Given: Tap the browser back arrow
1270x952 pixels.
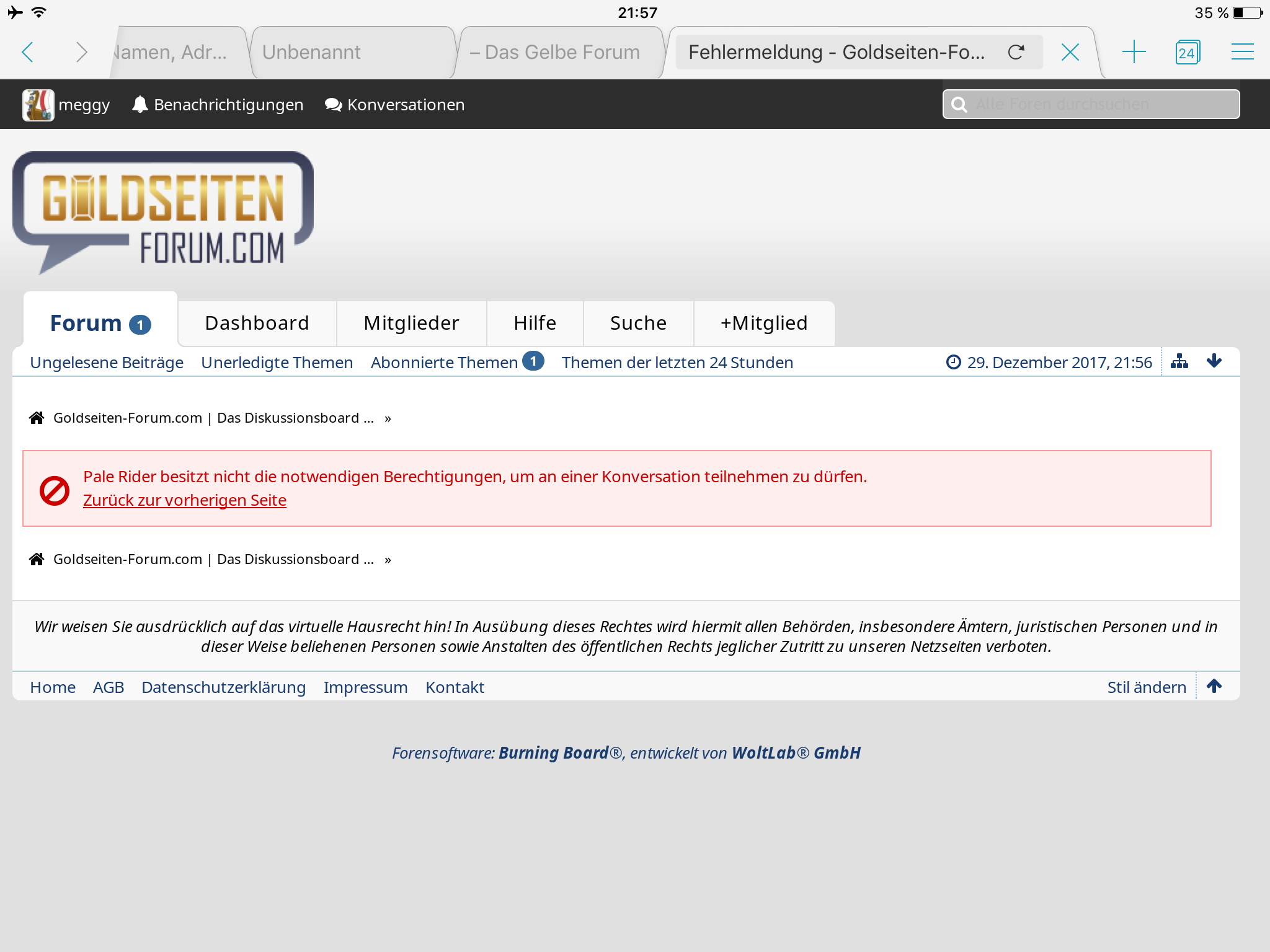Looking at the screenshot, I should click(27, 52).
